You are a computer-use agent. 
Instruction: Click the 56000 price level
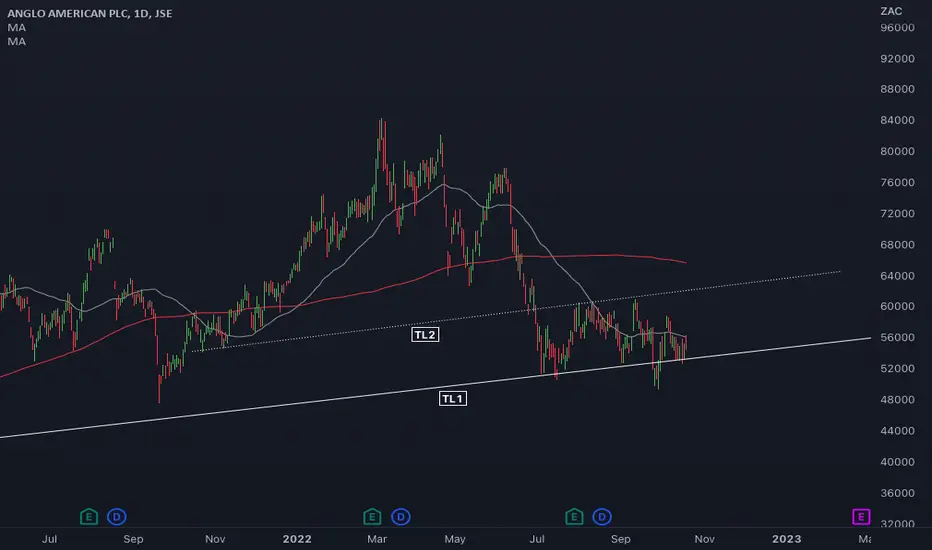(897, 337)
